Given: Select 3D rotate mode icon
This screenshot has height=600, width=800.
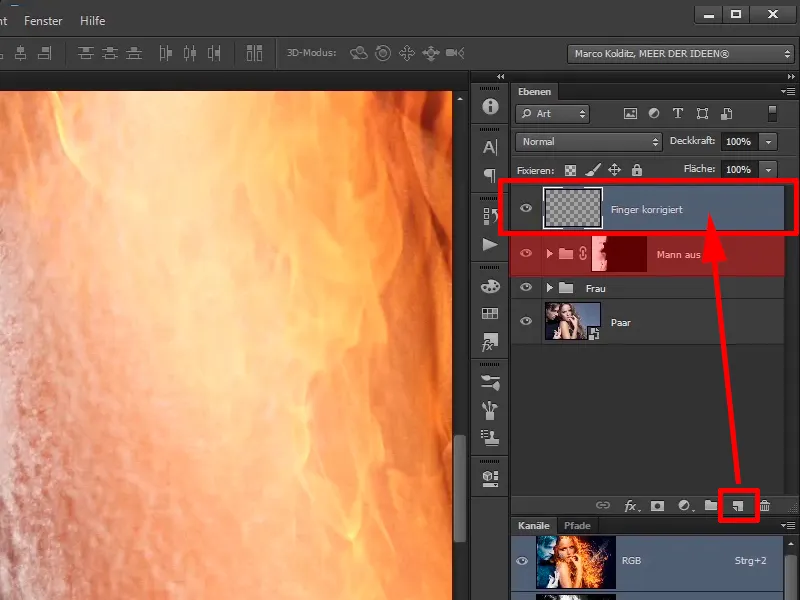Looking at the screenshot, I should [x=359, y=53].
